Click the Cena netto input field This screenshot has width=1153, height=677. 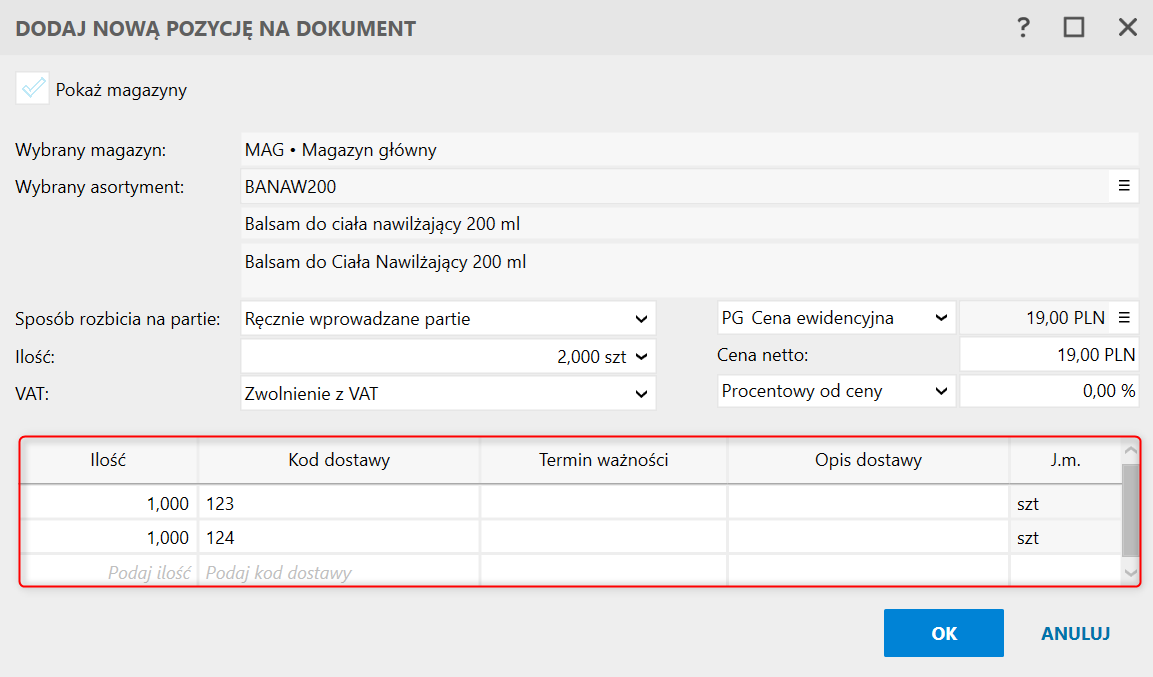coord(1048,355)
